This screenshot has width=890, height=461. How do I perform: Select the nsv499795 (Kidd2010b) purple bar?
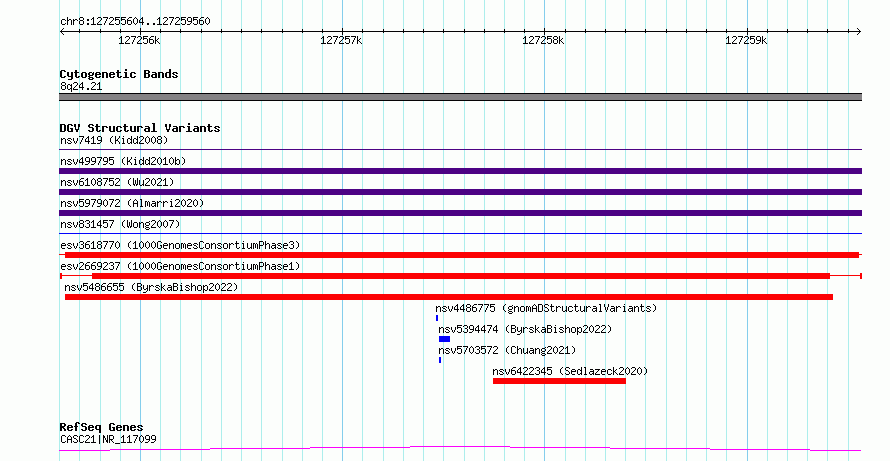tap(460, 171)
